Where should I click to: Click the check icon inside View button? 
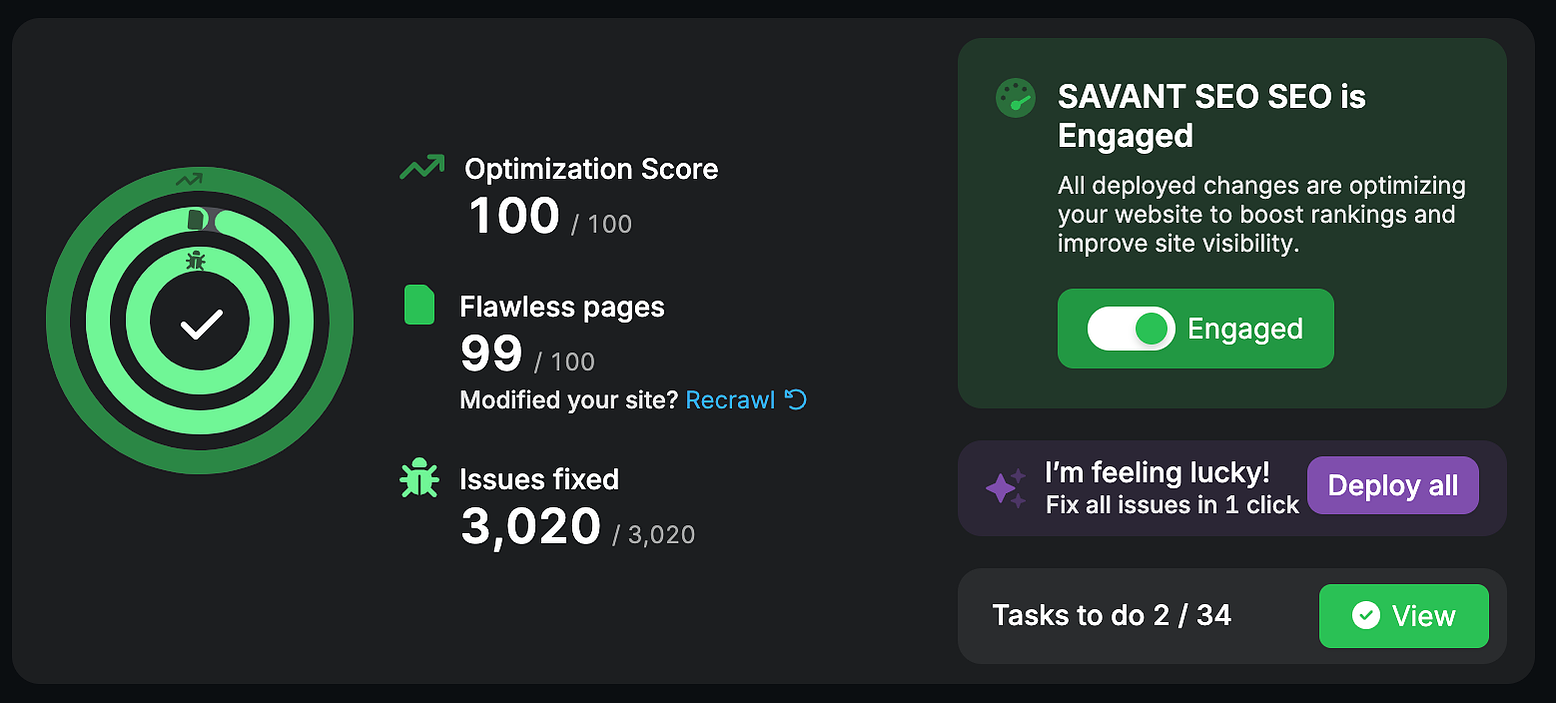click(1365, 615)
